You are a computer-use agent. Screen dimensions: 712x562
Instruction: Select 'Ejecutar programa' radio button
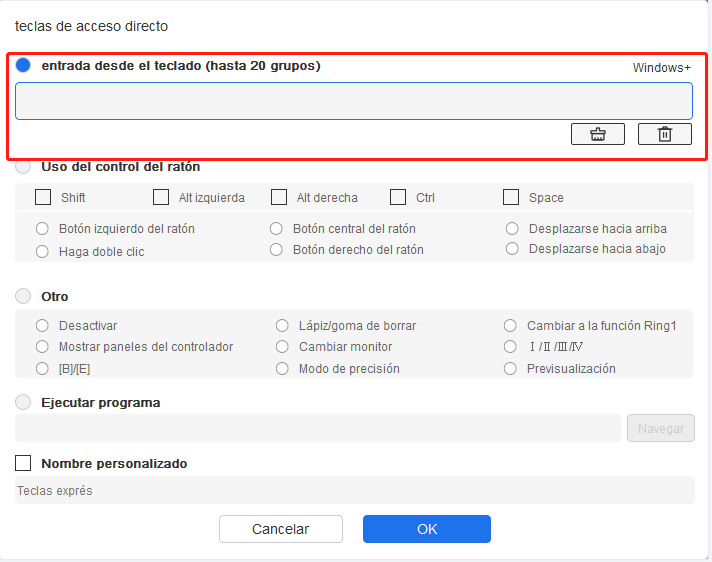click(x=24, y=403)
